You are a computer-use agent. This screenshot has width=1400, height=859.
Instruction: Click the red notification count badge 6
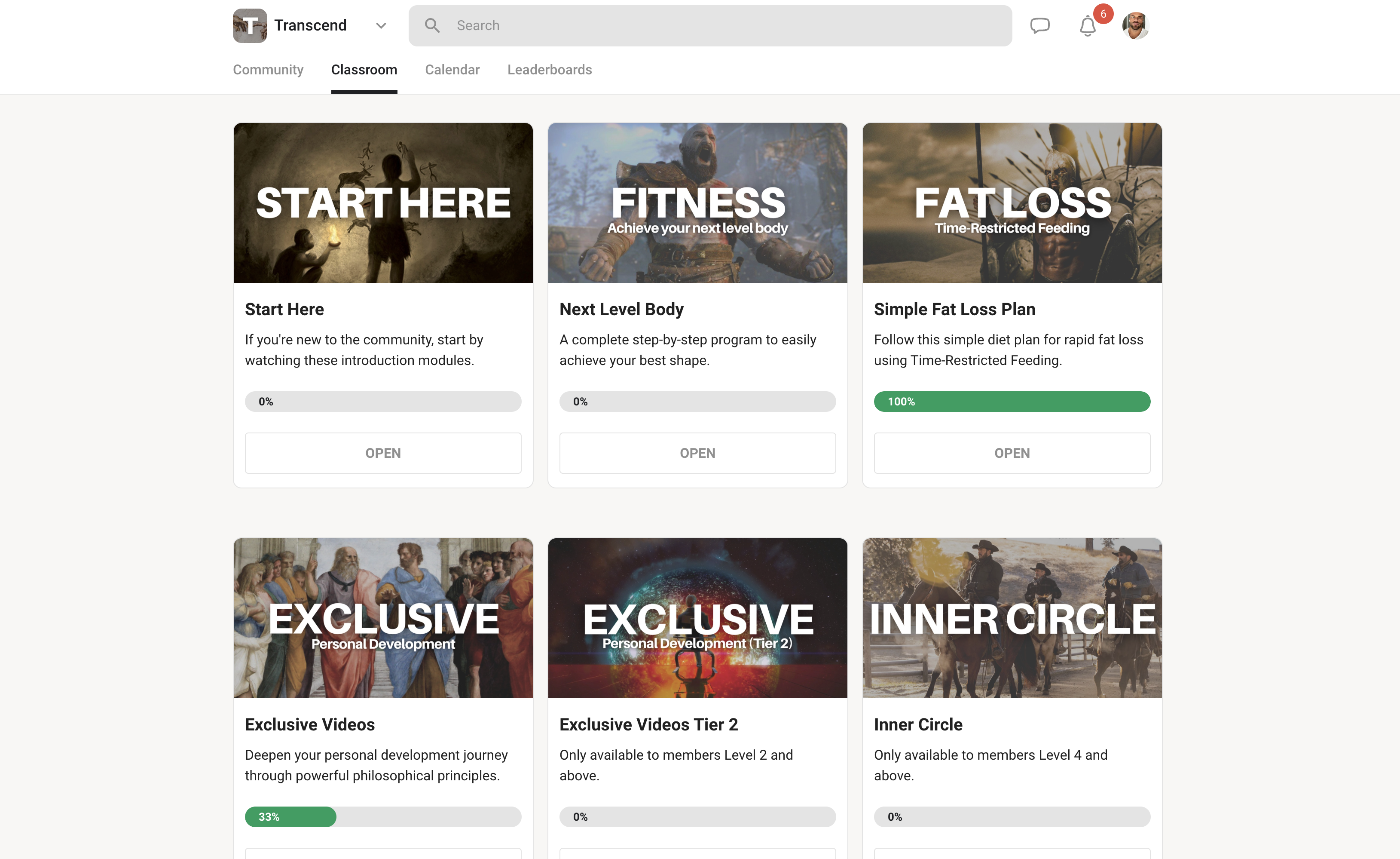pos(1103,14)
